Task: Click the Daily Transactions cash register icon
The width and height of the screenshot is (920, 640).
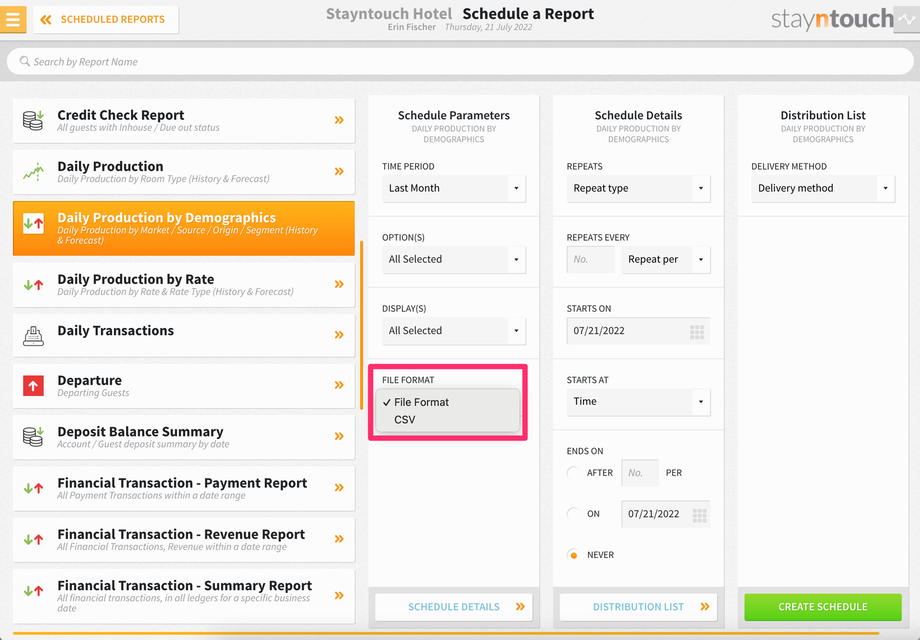Action: pyautogui.click(x=33, y=335)
